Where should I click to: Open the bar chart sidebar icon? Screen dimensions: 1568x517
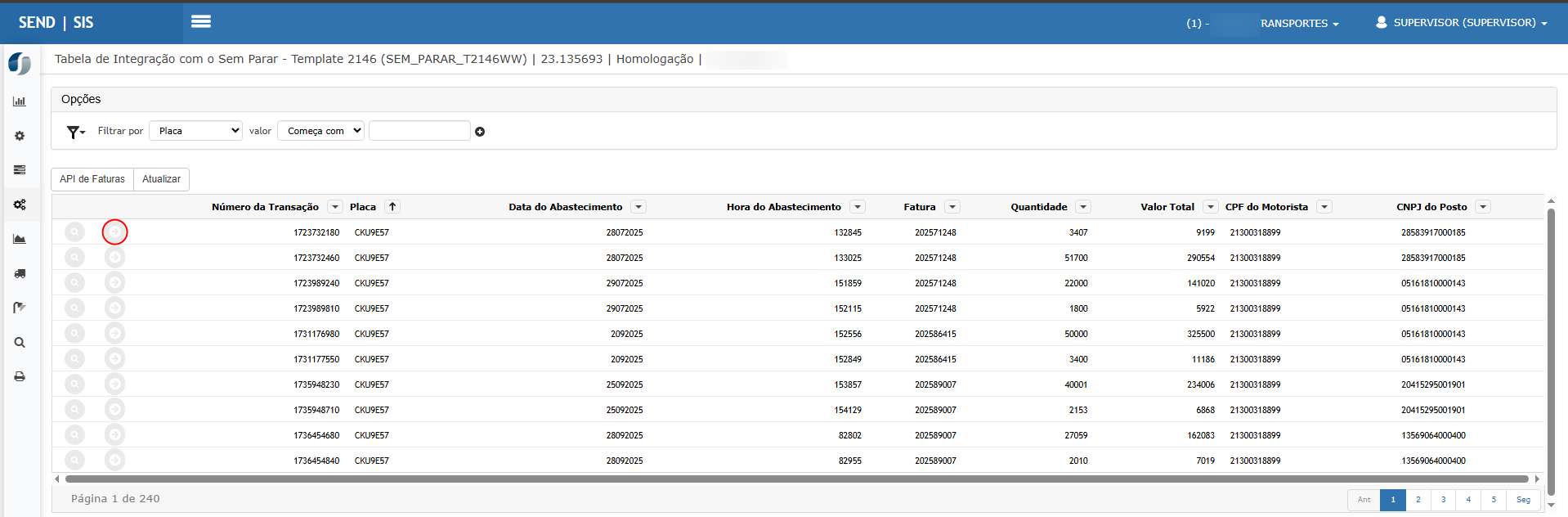[x=20, y=101]
